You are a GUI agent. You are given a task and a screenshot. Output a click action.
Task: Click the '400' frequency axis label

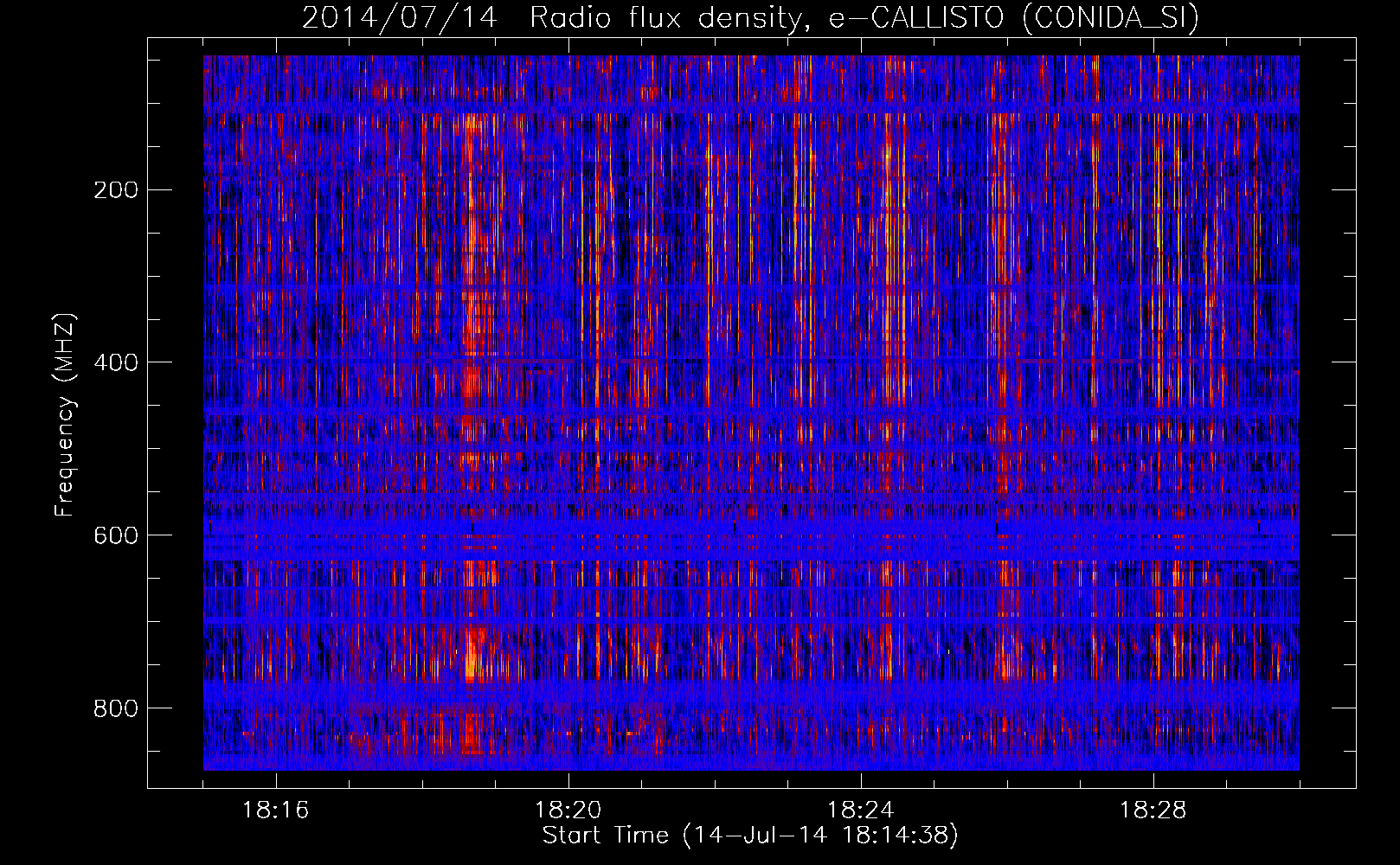click(x=116, y=362)
